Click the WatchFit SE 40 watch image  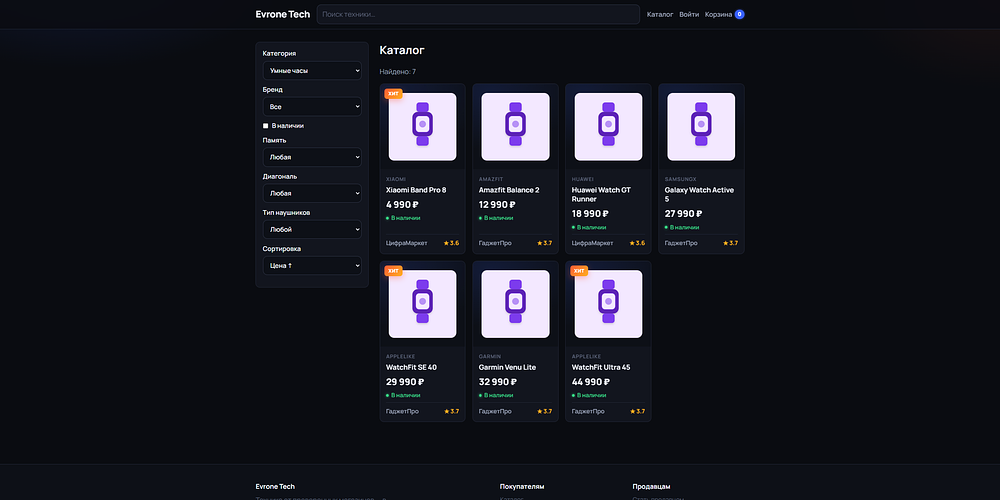[x=422, y=304]
